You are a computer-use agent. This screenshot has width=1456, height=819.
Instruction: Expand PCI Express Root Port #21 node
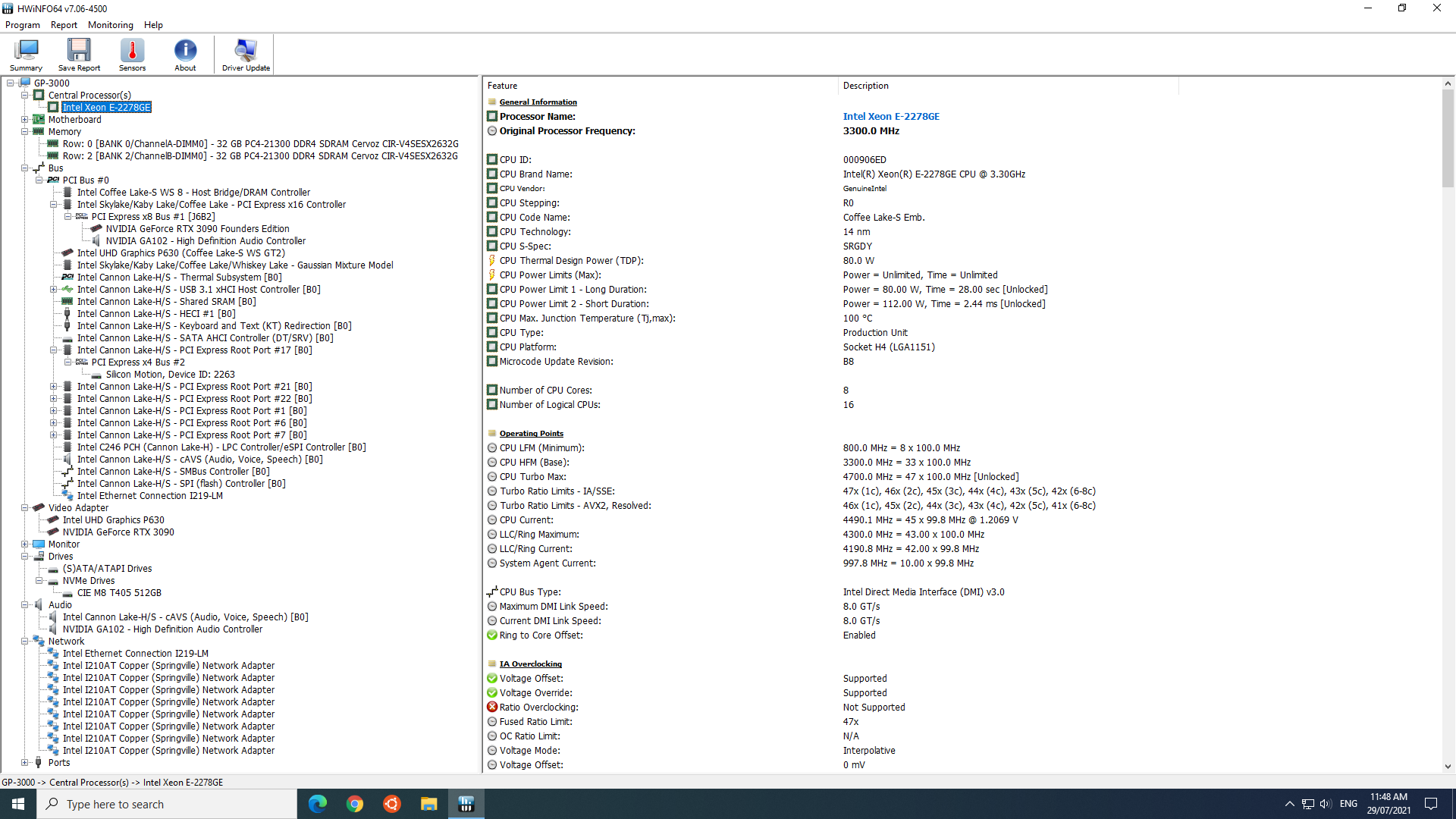tap(54, 386)
